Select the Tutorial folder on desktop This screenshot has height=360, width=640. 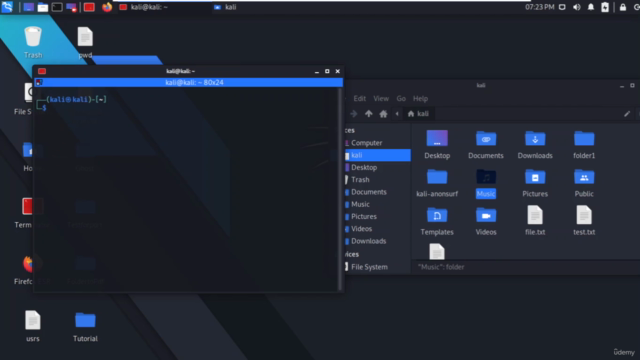pyautogui.click(x=85, y=326)
